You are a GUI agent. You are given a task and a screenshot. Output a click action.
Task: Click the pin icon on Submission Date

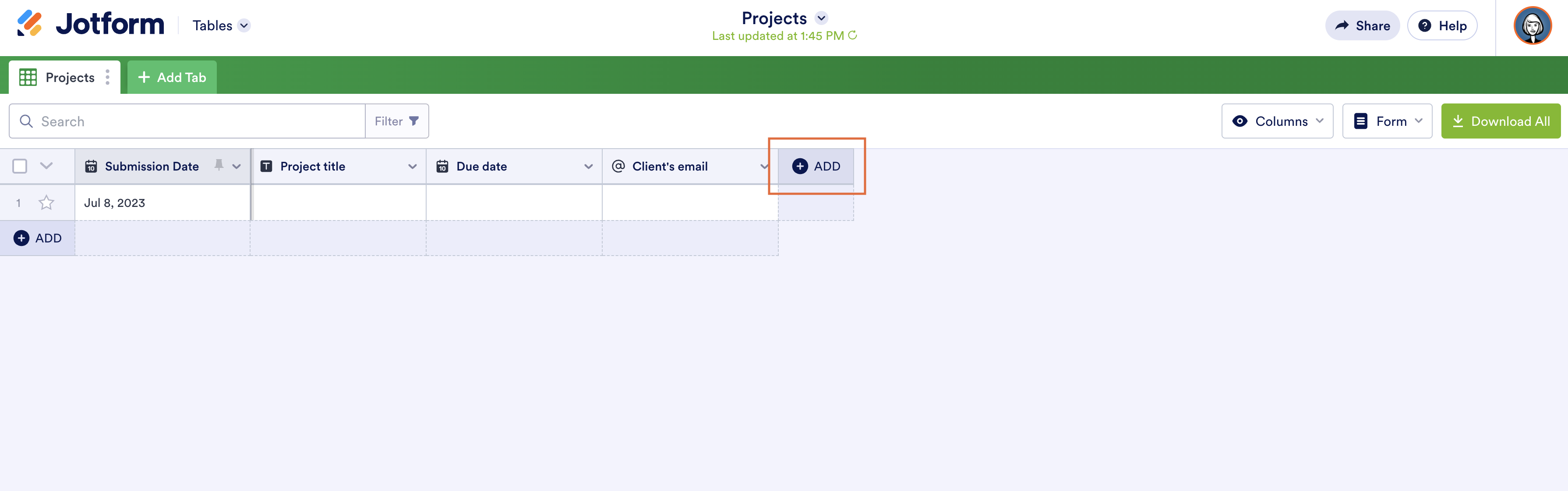pos(219,165)
